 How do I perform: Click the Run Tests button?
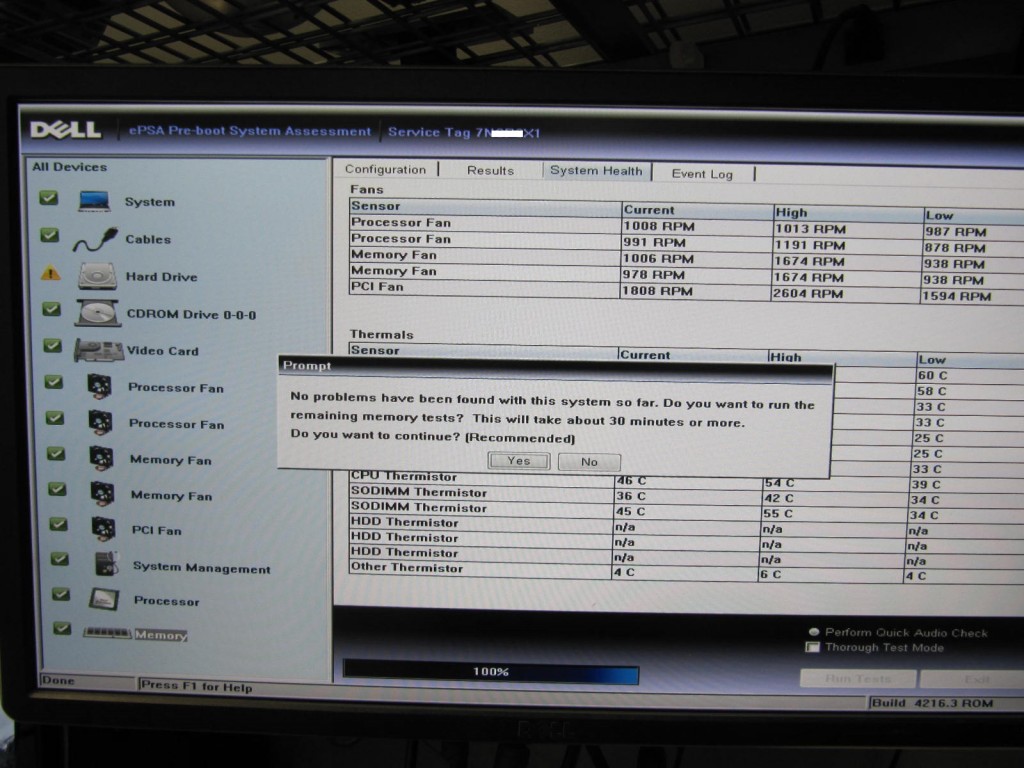(858, 679)
